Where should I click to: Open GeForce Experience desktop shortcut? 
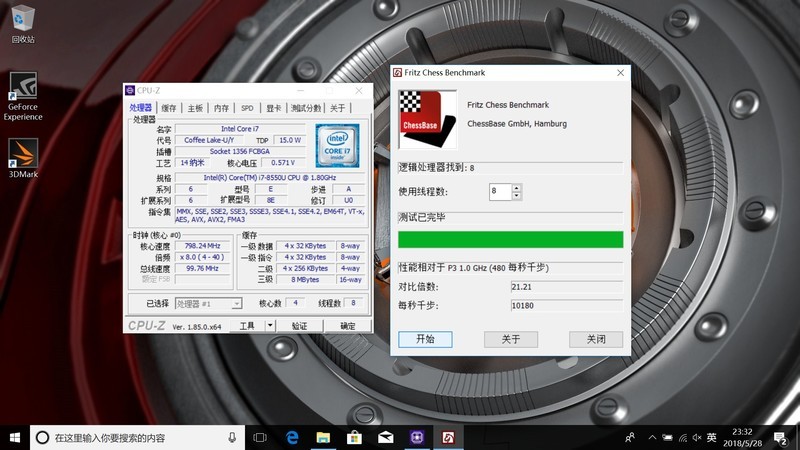coord(23,96)
